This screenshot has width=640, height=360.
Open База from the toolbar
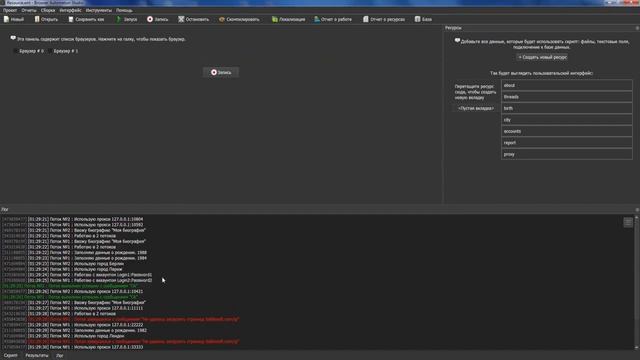pos(423,19)
